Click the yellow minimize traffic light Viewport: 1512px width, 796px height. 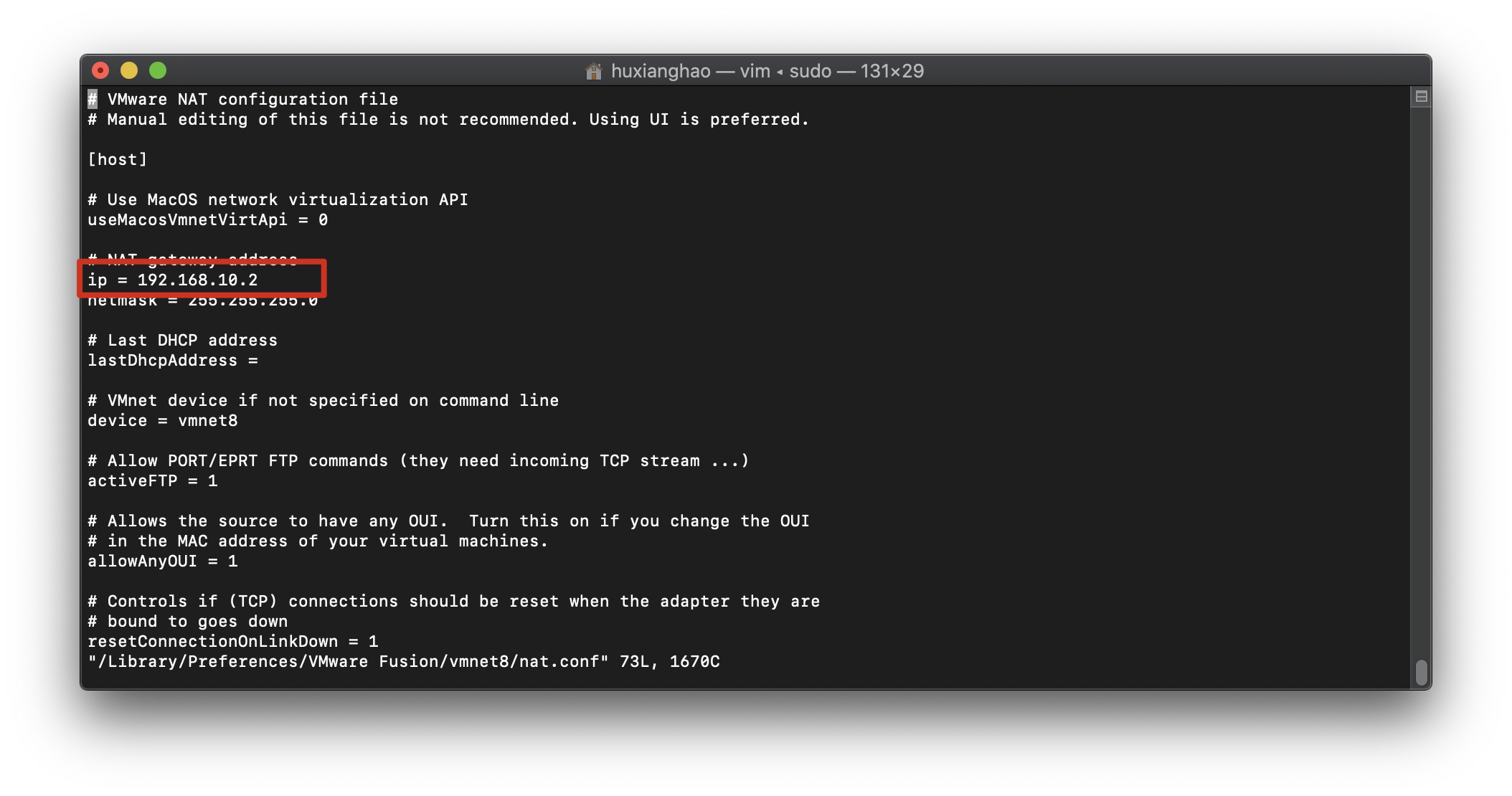pyautogui.click(x=130, y=70)
